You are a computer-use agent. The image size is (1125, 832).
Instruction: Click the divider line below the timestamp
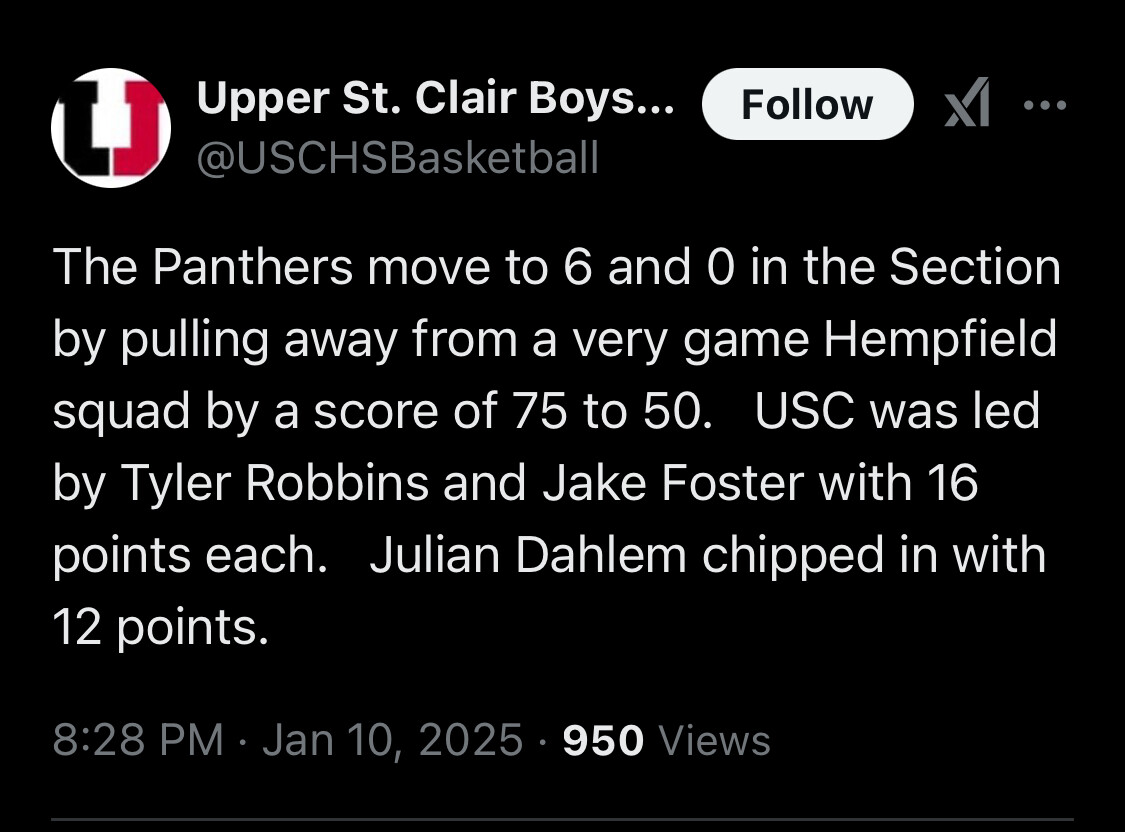[x=562, y=818]
